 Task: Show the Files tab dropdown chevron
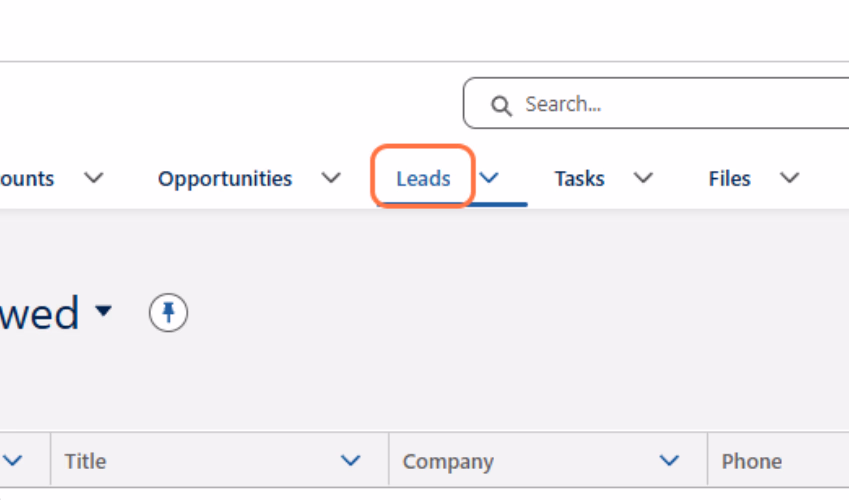pos(789,178)
